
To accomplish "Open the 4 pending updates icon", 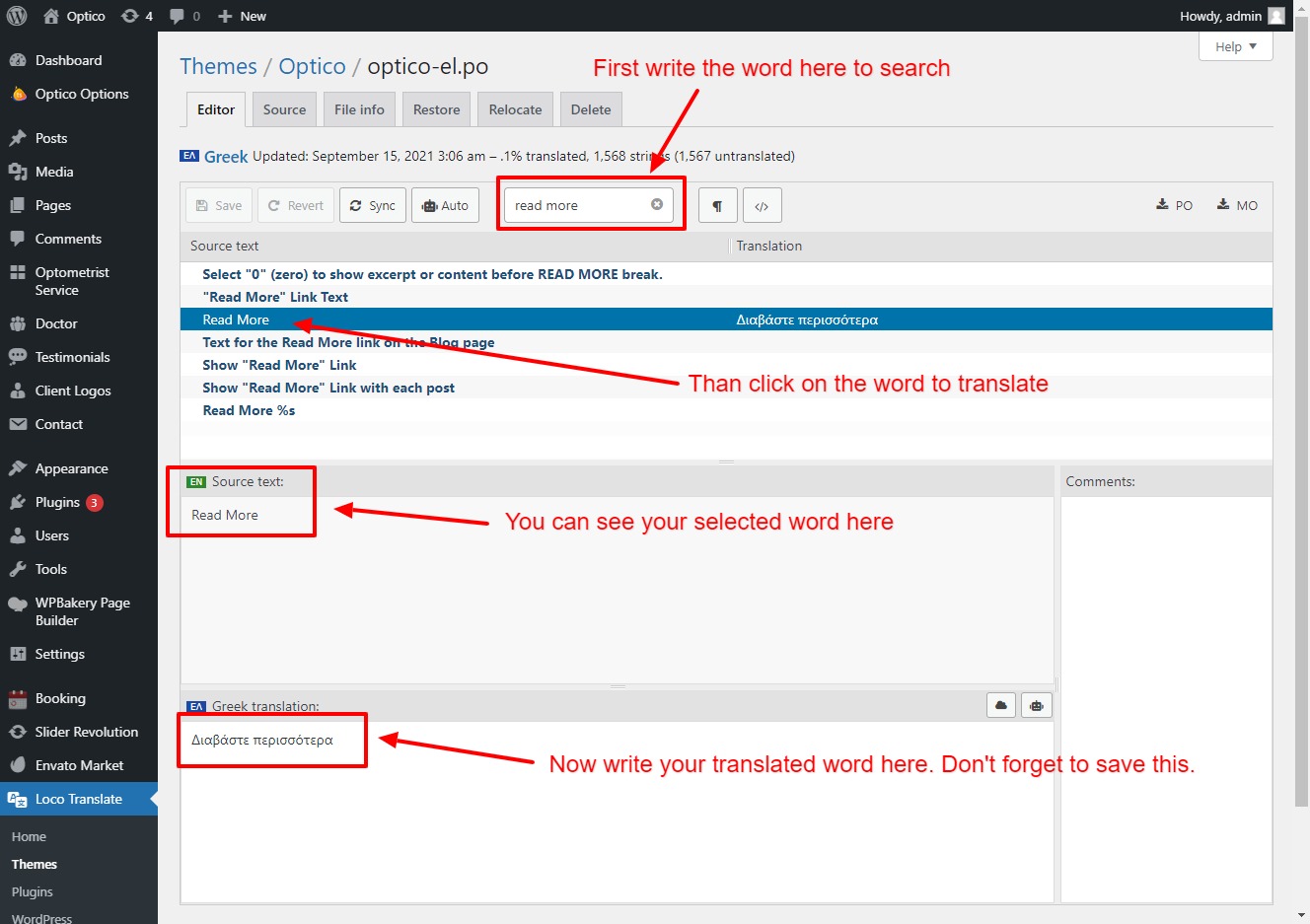I will [x=136, y=16].
